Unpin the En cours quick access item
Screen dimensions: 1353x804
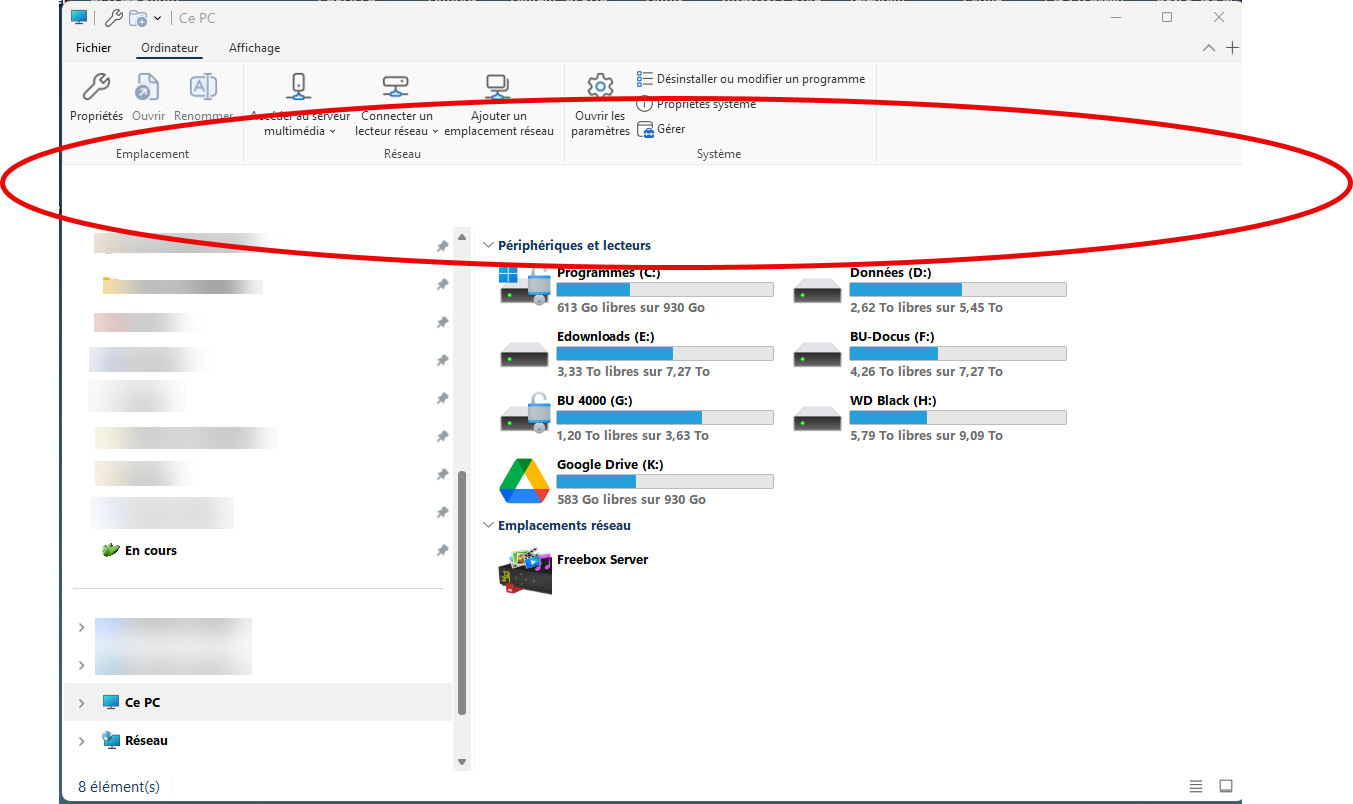[x=442, y=551]
